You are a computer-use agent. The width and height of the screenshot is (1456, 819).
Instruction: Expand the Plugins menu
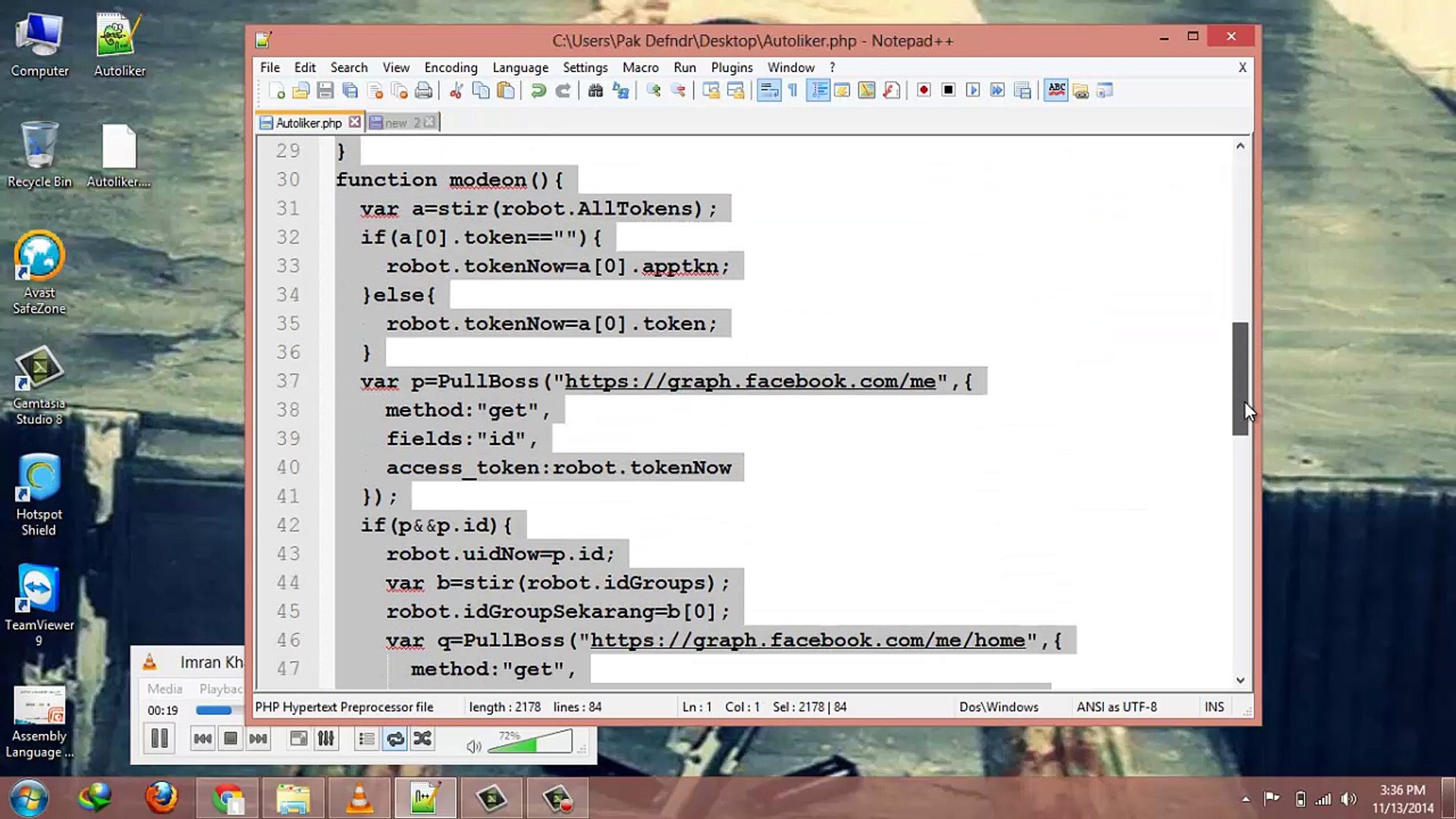[x=731, y=67]
